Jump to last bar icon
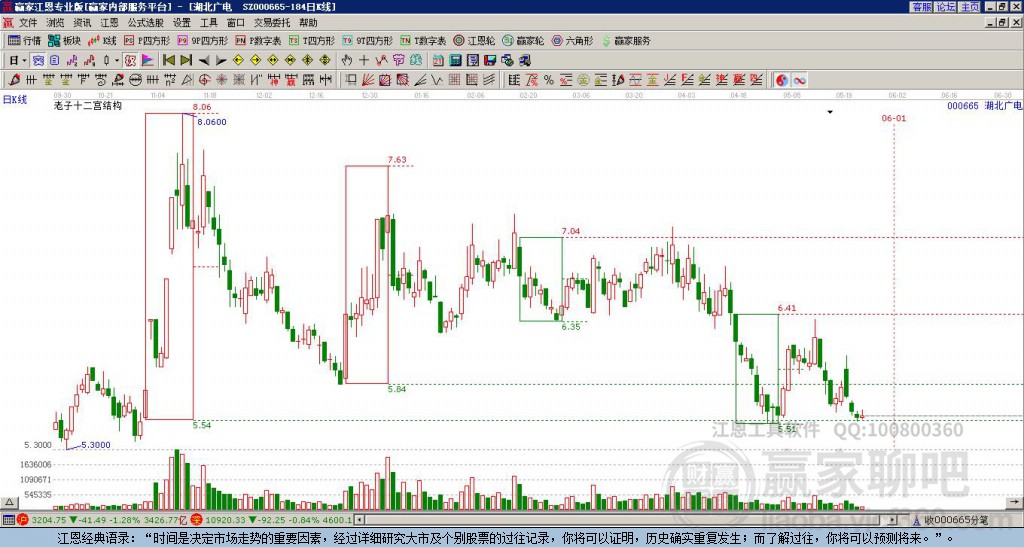 coord(186,61)
